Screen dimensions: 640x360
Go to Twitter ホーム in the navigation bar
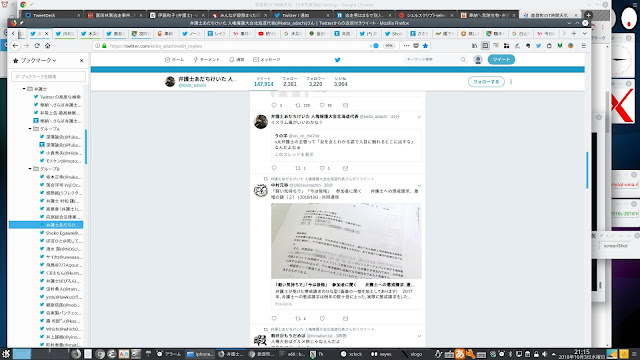[174, 60]
